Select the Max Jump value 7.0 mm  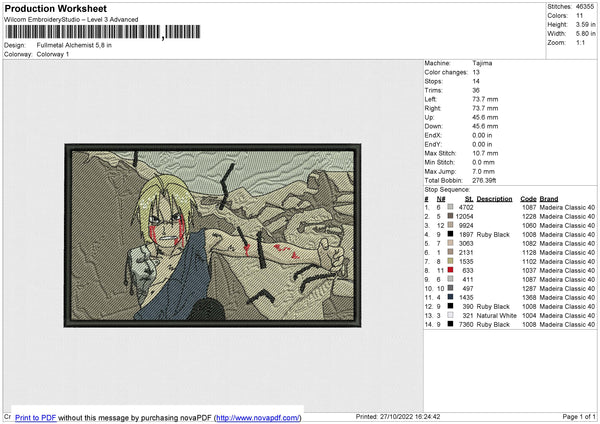[483, 171]
